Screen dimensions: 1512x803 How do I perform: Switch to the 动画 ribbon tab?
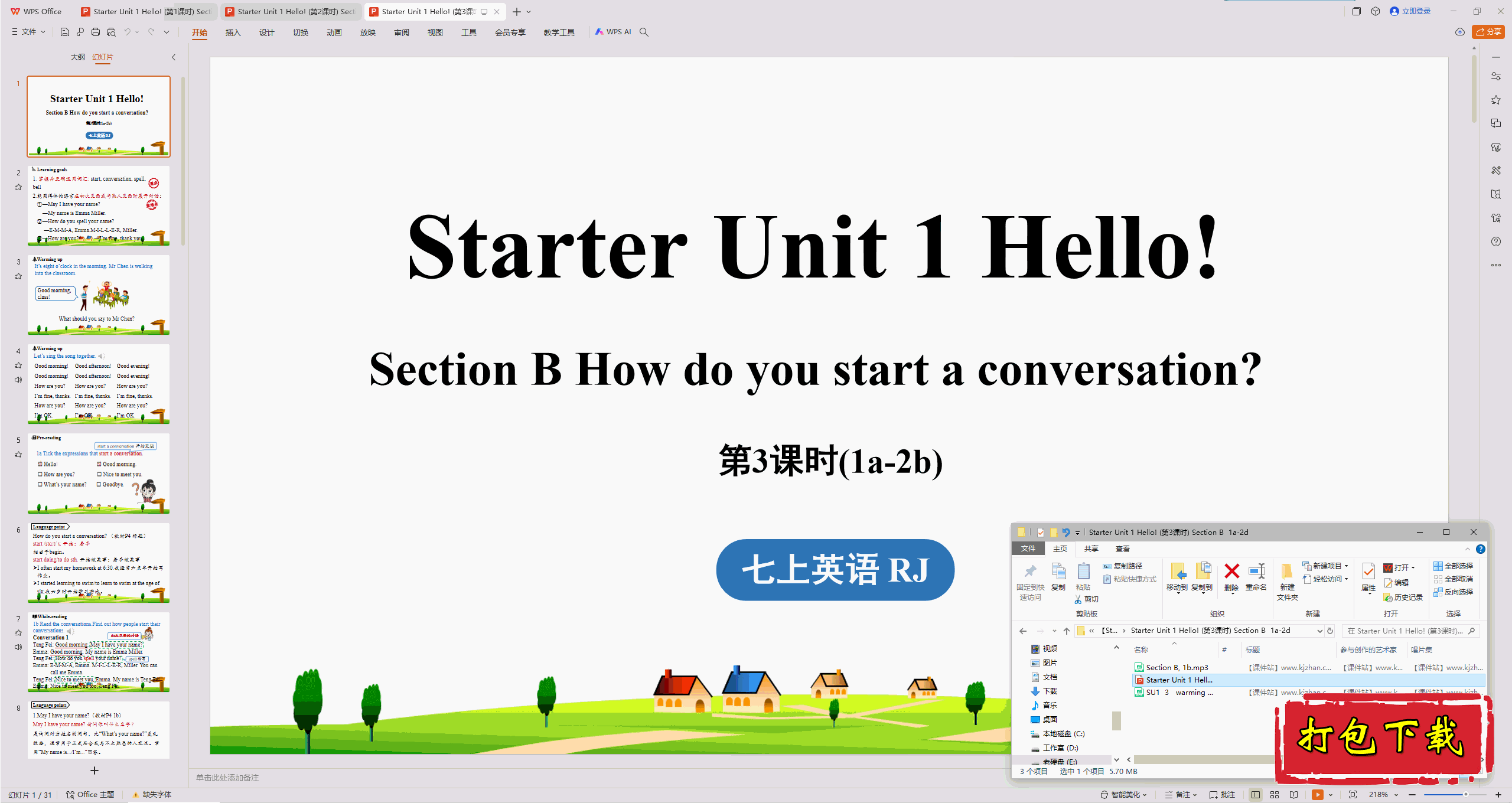[x=334, y=32]
